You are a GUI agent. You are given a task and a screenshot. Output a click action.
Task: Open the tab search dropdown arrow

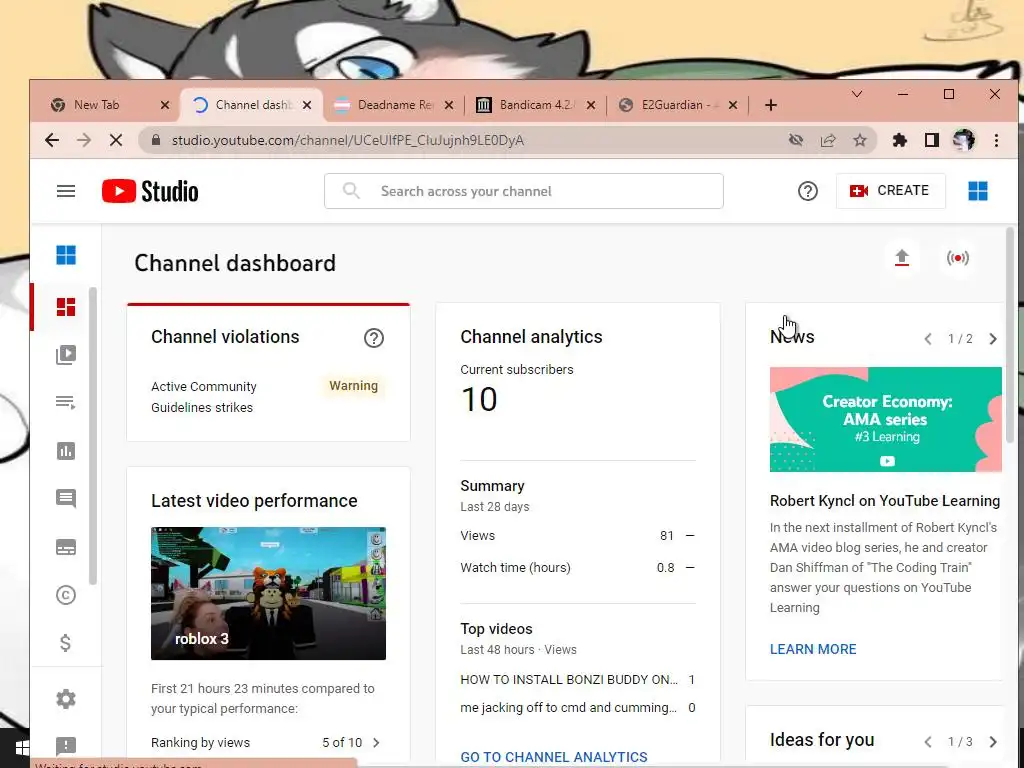click(857, 95)
